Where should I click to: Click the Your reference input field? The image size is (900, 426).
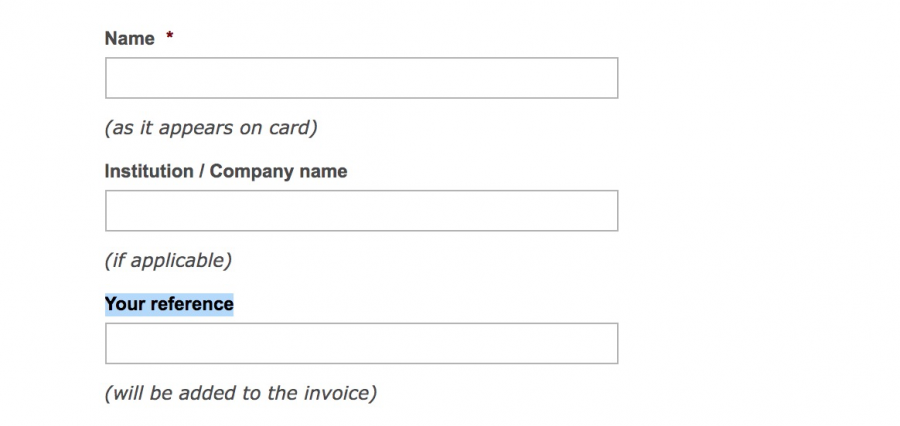coord(361,343)
